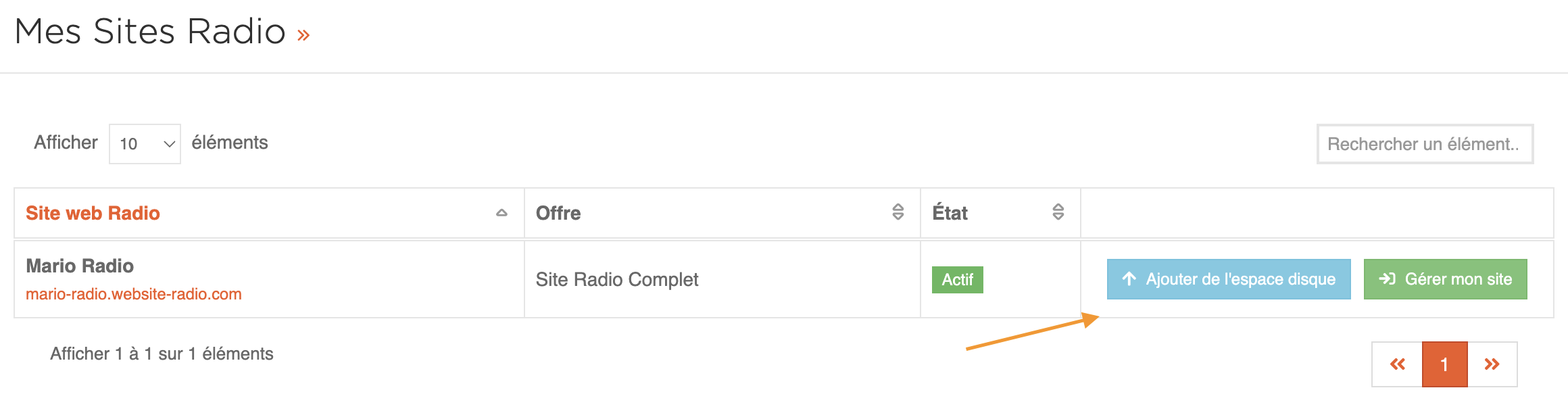Select page 1 in the pagination
The width and height of the screenshot is (1568, 411).
point(1445,364)
